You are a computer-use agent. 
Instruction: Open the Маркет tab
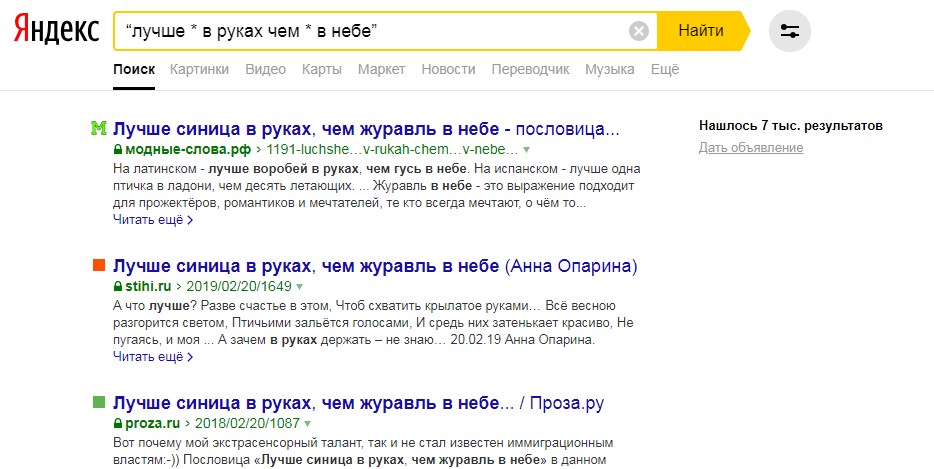381,70
